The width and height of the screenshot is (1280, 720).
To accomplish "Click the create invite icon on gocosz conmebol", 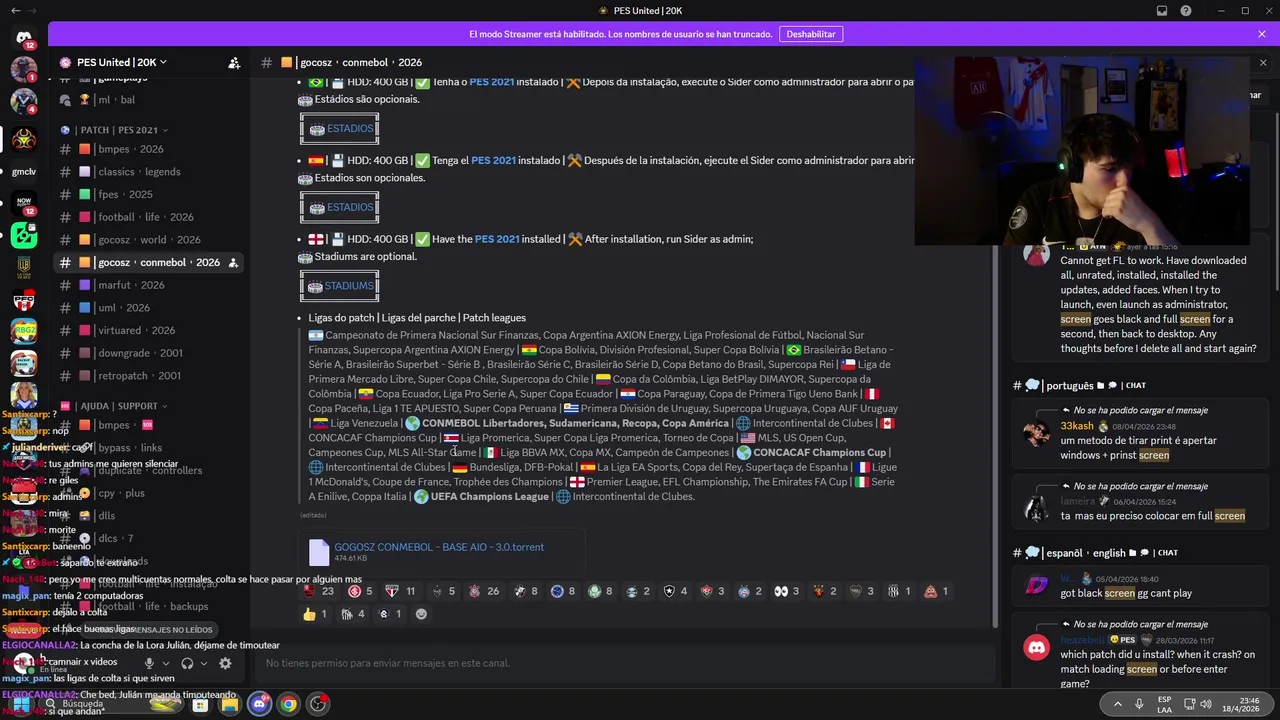I will (x=233, y=262).
